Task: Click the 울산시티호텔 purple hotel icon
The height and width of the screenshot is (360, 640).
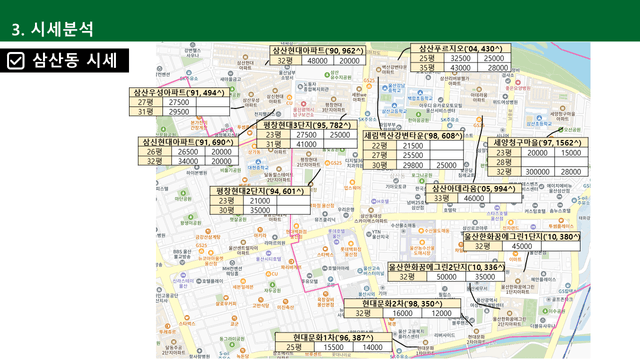Action: (268, 253)
